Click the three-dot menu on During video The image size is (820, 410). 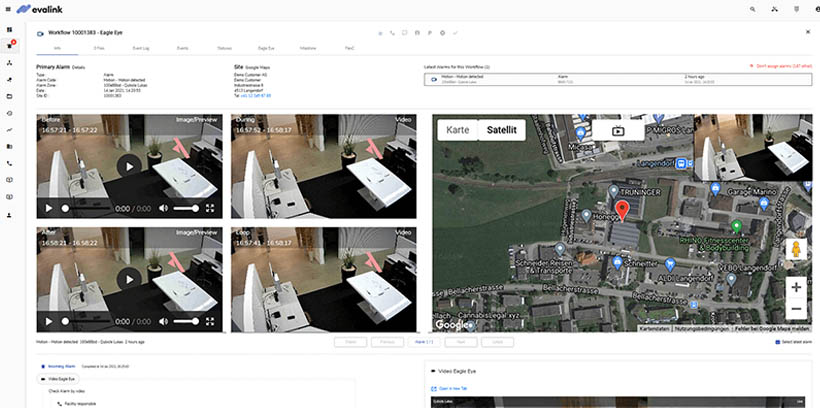tap(404, 208)
